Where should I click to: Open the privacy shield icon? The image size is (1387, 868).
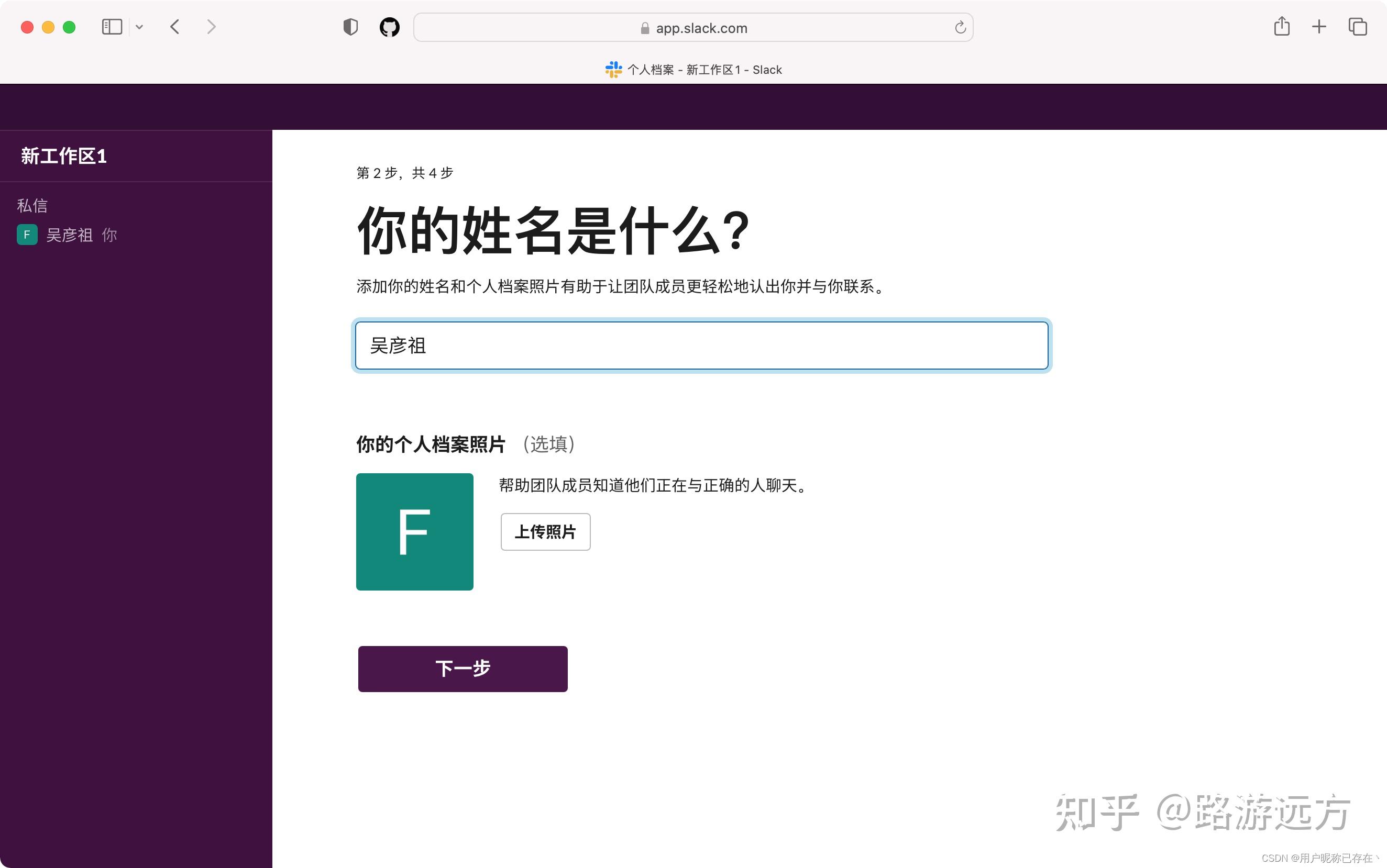(350, 27)
